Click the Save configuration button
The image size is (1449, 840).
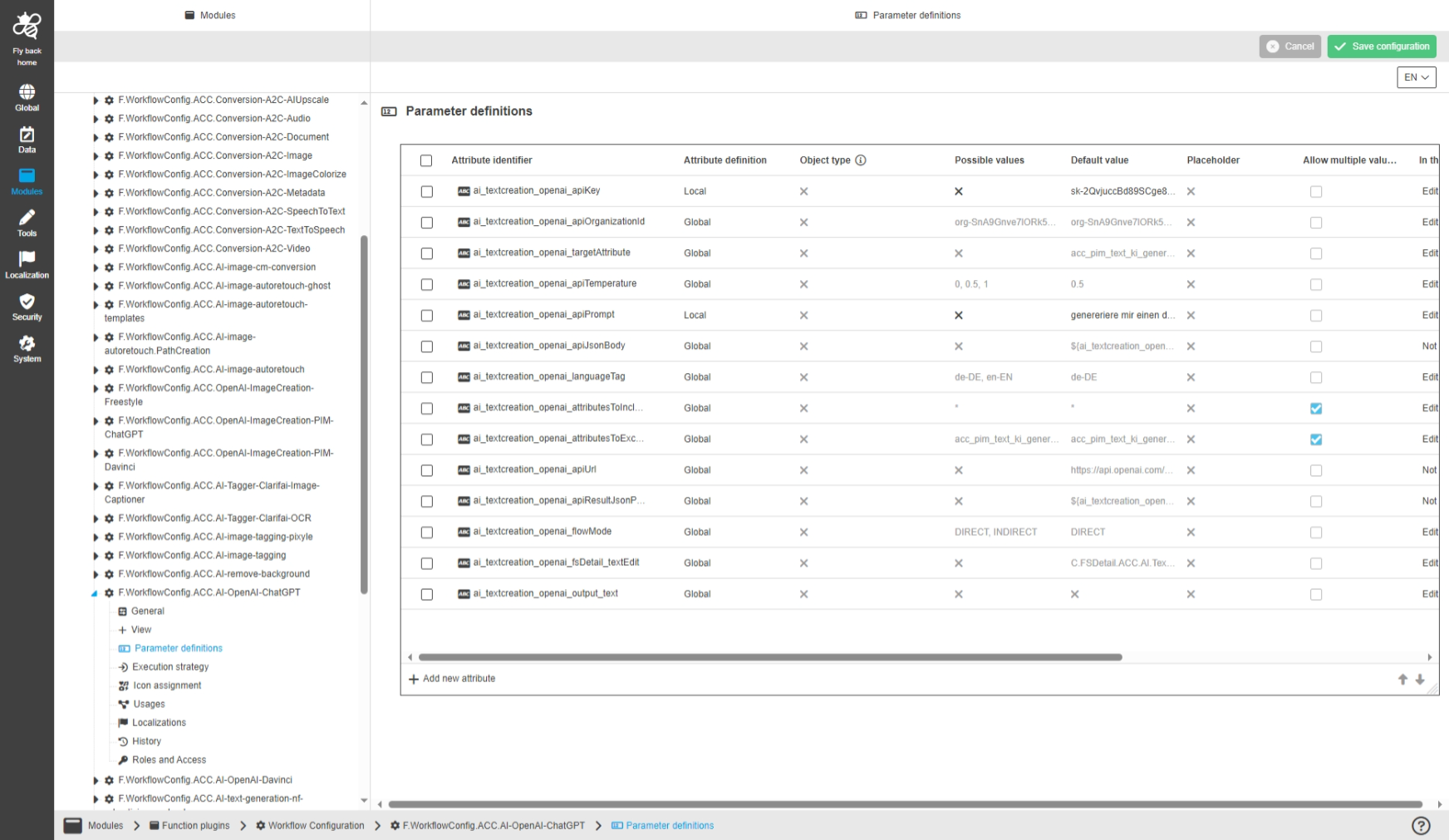[x=1381, y=47]
